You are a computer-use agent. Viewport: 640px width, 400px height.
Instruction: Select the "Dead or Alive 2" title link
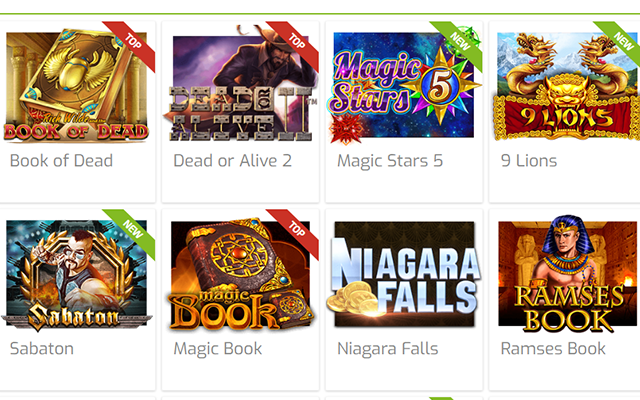click(x=233, y=161)
